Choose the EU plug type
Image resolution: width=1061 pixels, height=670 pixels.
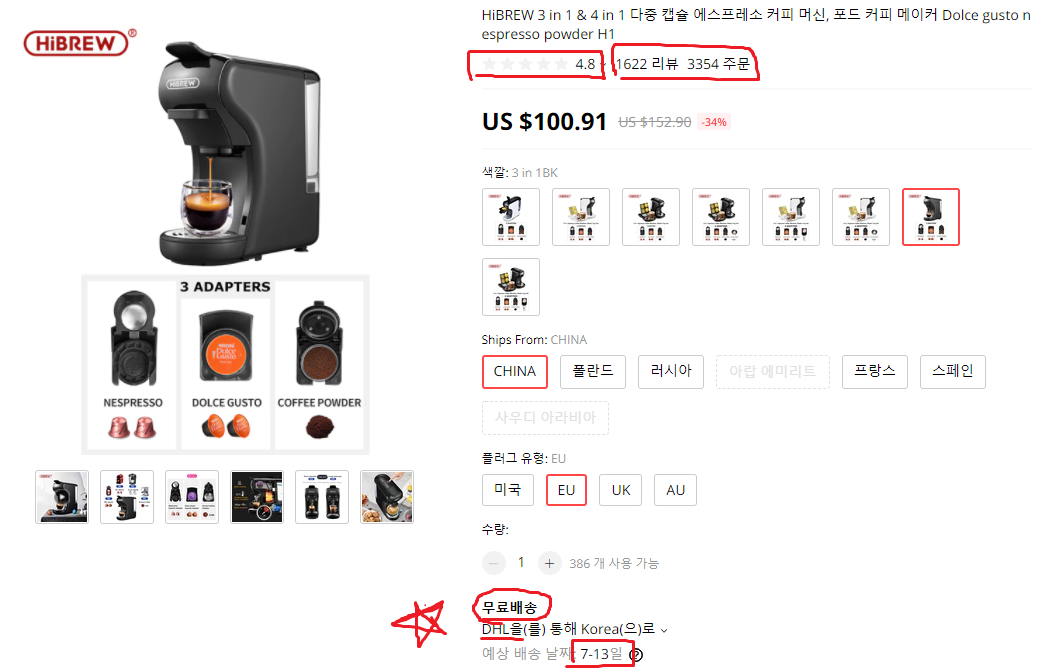coord(566,490)
